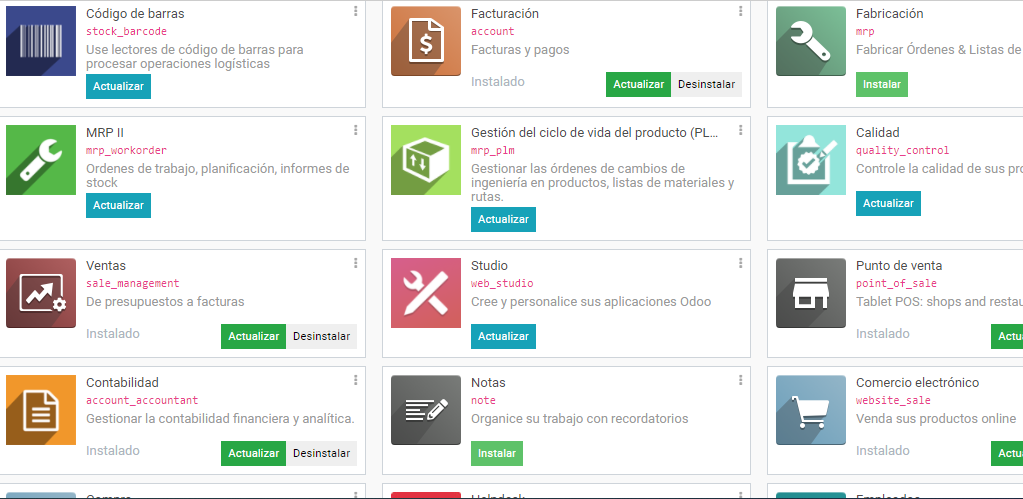
Task: Update the PLM module
Action: pos(503,219)
